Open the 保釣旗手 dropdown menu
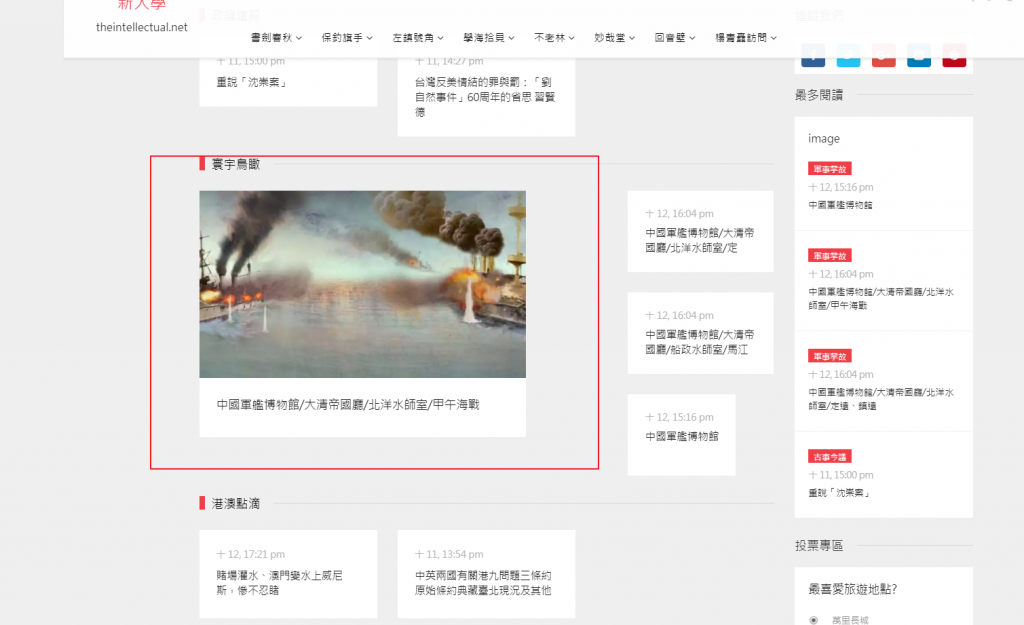 pos(346,37)
